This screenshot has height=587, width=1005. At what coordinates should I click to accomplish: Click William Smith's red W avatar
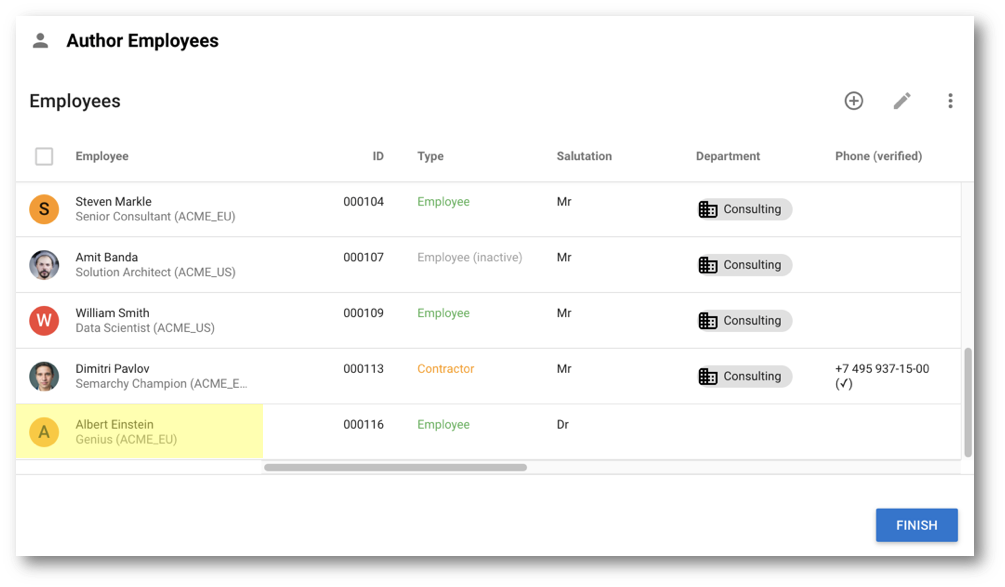click(x=44, y=320)
